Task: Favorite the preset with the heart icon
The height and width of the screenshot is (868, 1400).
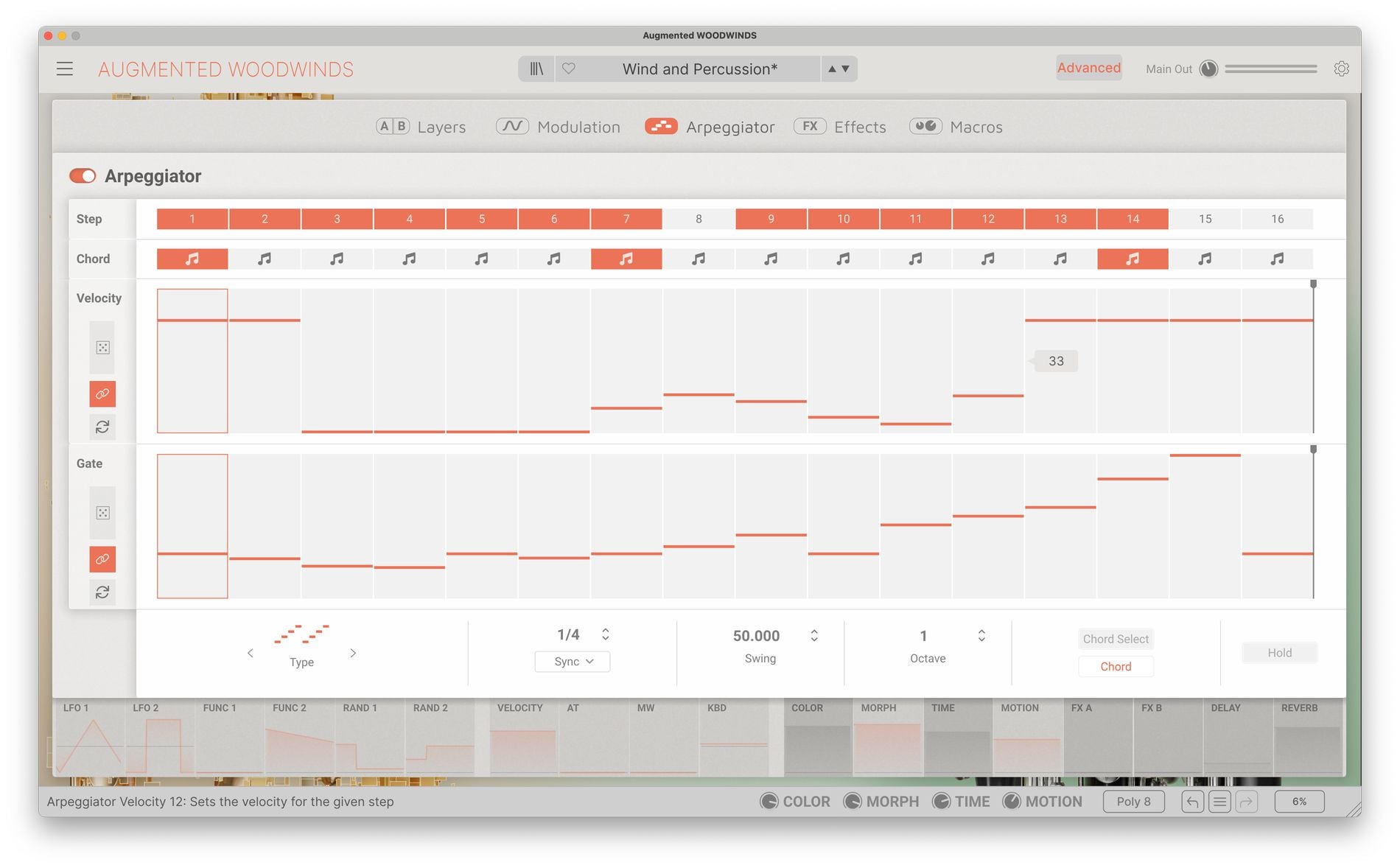Action: (569, 69)
